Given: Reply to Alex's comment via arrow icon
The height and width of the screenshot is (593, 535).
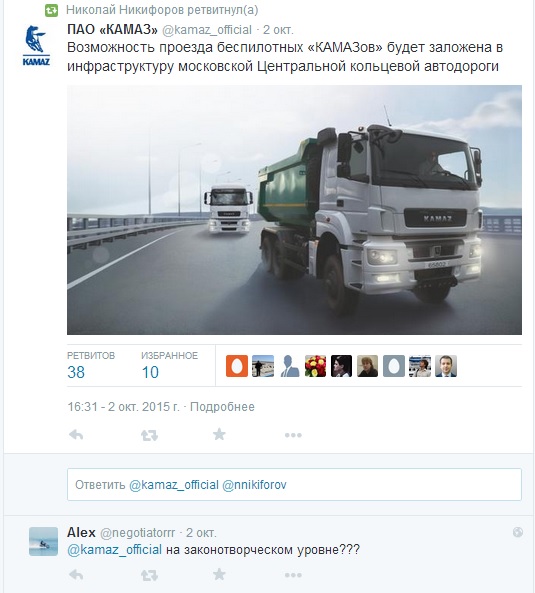Looking at the screenshot, I should pyautogui.click(x=76, y=575).
